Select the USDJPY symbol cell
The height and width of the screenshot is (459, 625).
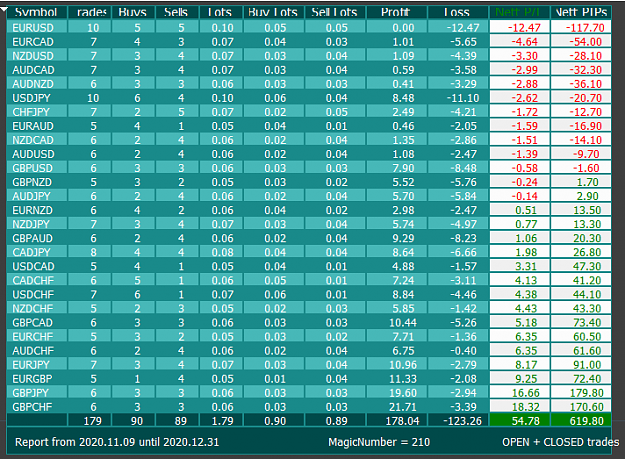[37, 98]
